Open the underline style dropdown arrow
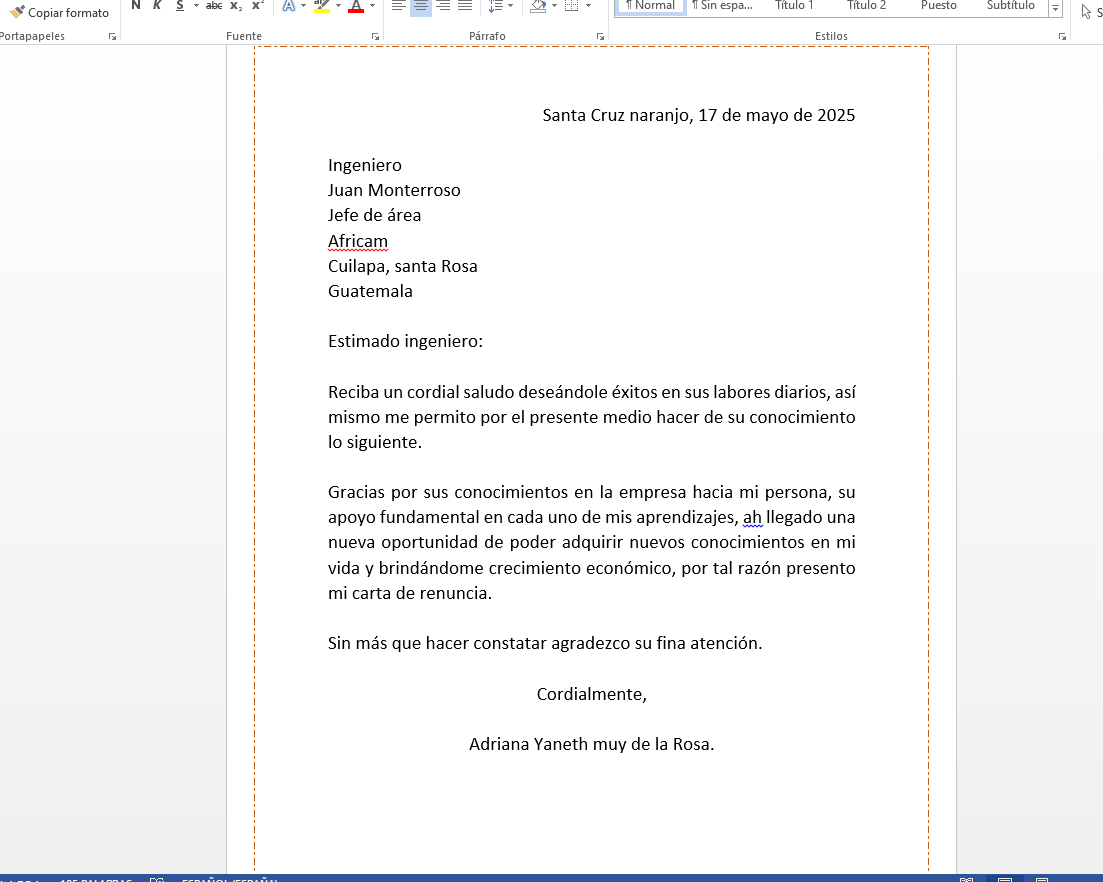The image size is (1103, 882). (196, 6)
